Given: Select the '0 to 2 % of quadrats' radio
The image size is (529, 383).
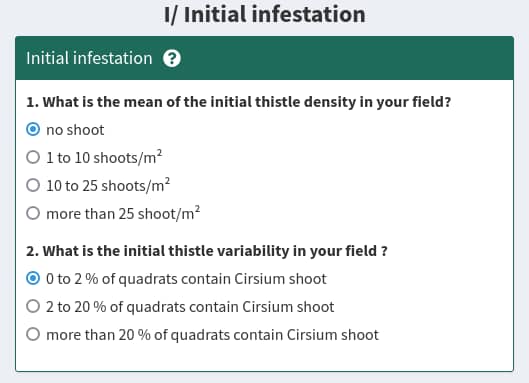Looking at the screenshot, I should (x=33, y=278).
